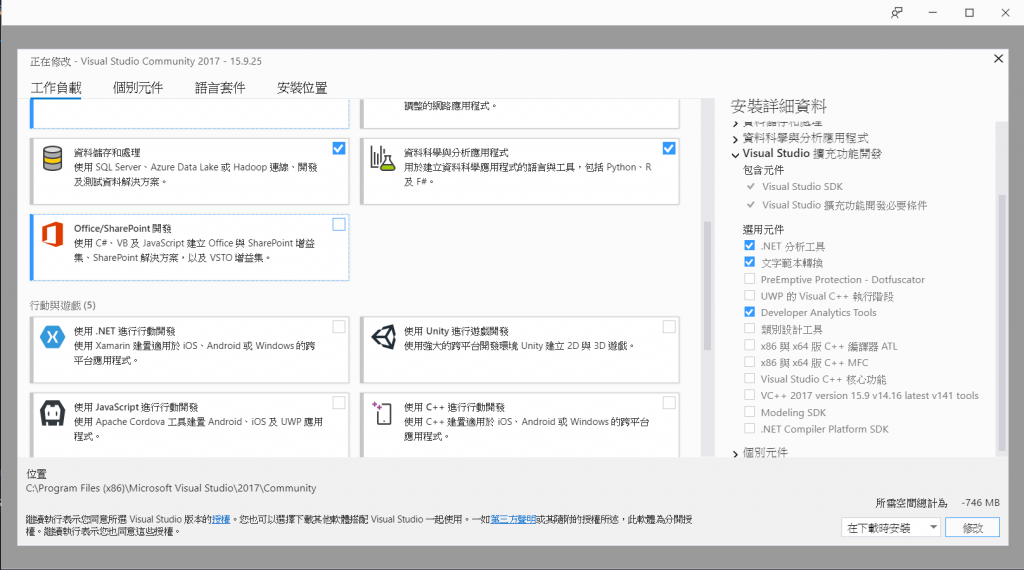Check the 類別設計工具 component
This screenshot has height=570, width=1024.
click(x=749, y=328)
